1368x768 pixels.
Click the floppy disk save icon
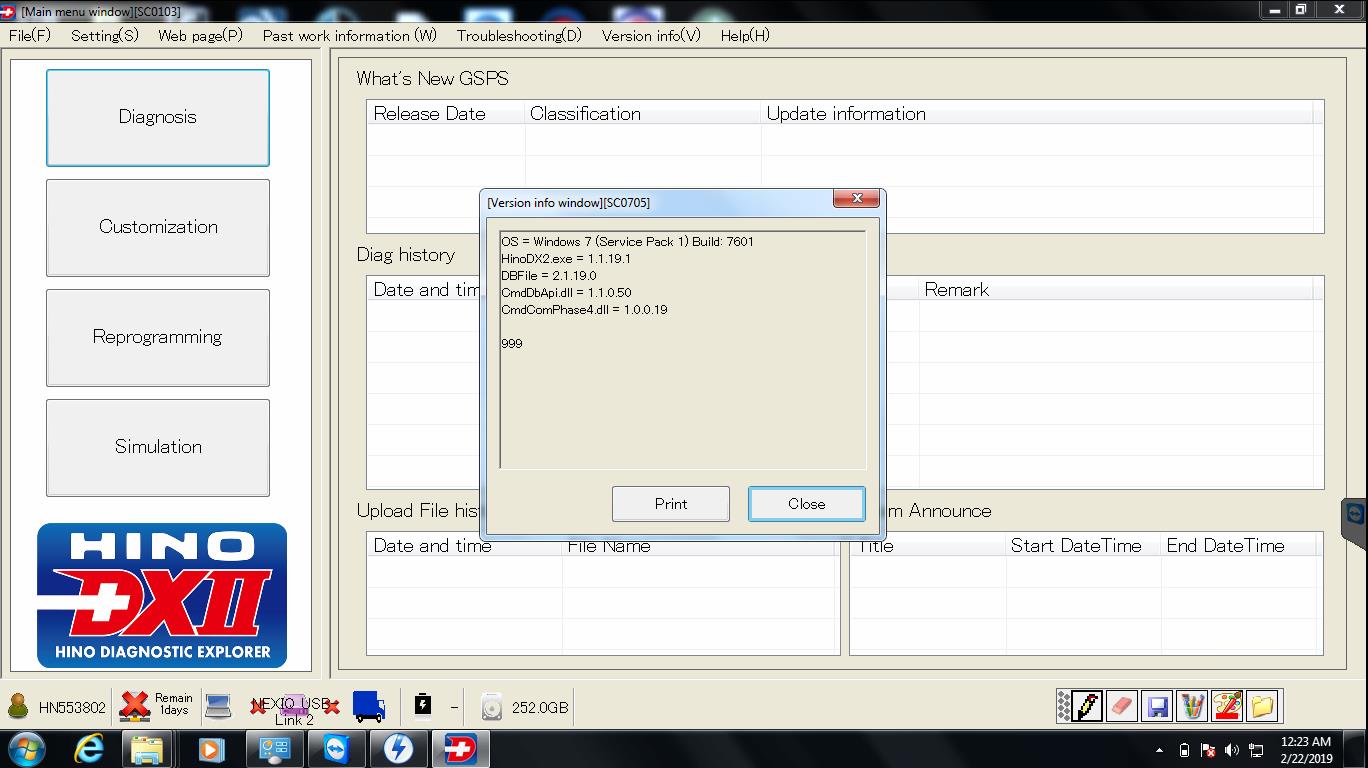pyautogui.click(x=1157, y=706)
